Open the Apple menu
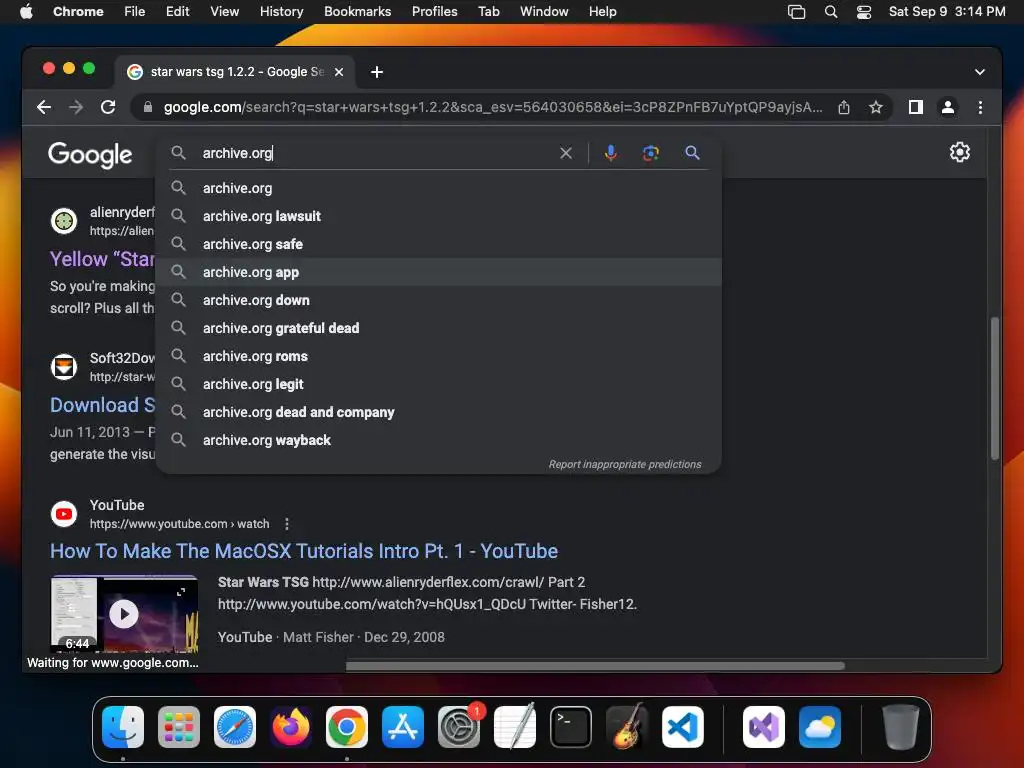Screen dimensions: 1024x768 [26, 12]
